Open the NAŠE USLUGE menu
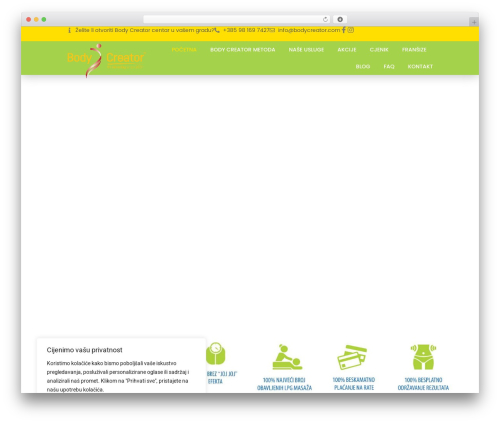This screenshot has height=423, width=500. tap(306, 50)
